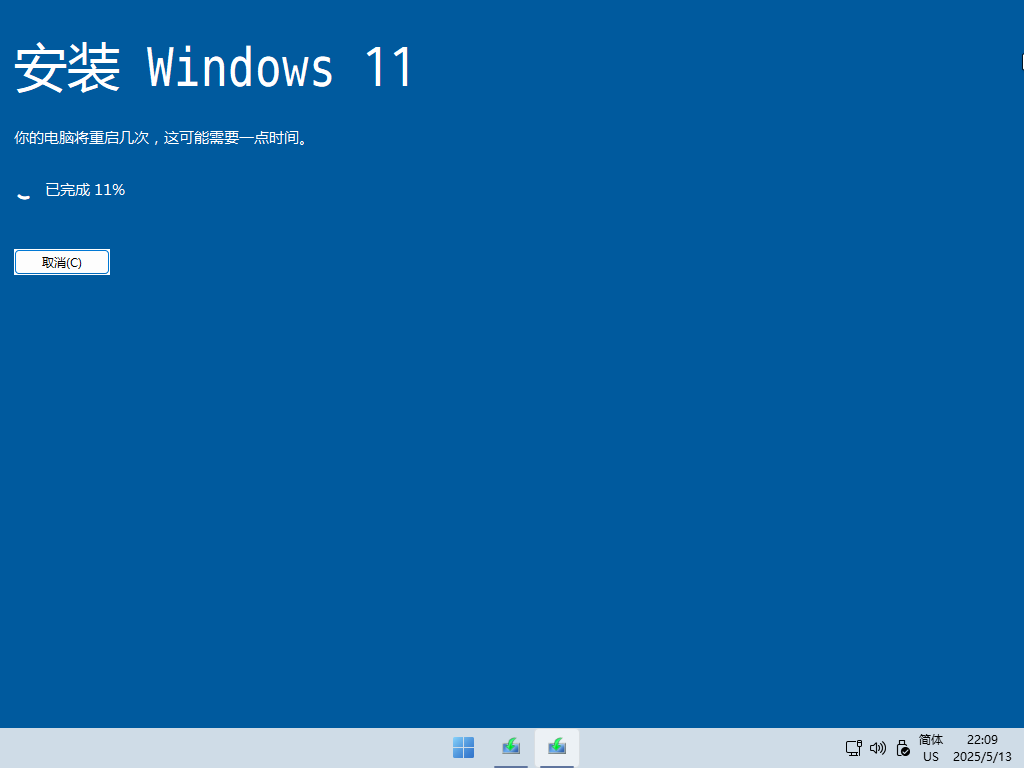The width and height of the screenshot is (1024, 768).
Task: Switch input method via 简体 US indicator
Action: click(x=931, y=748)
